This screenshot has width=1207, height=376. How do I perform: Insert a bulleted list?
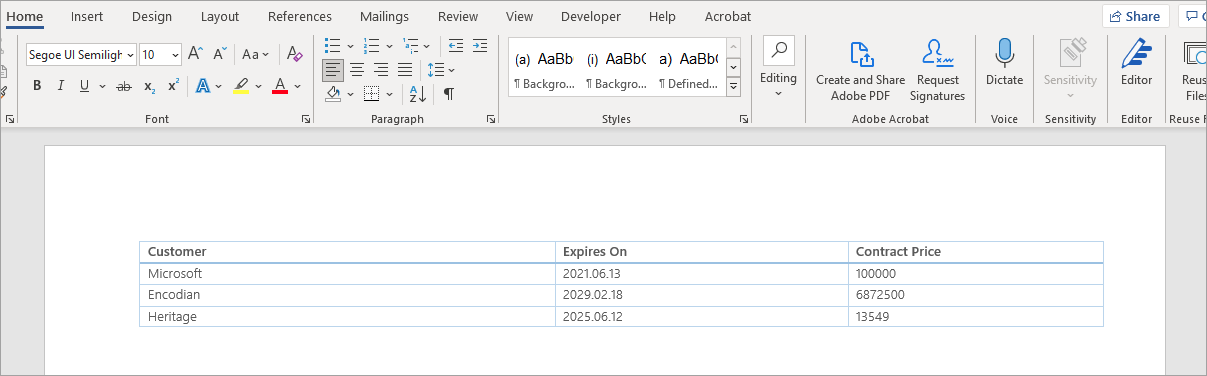(x=332, y=45)
